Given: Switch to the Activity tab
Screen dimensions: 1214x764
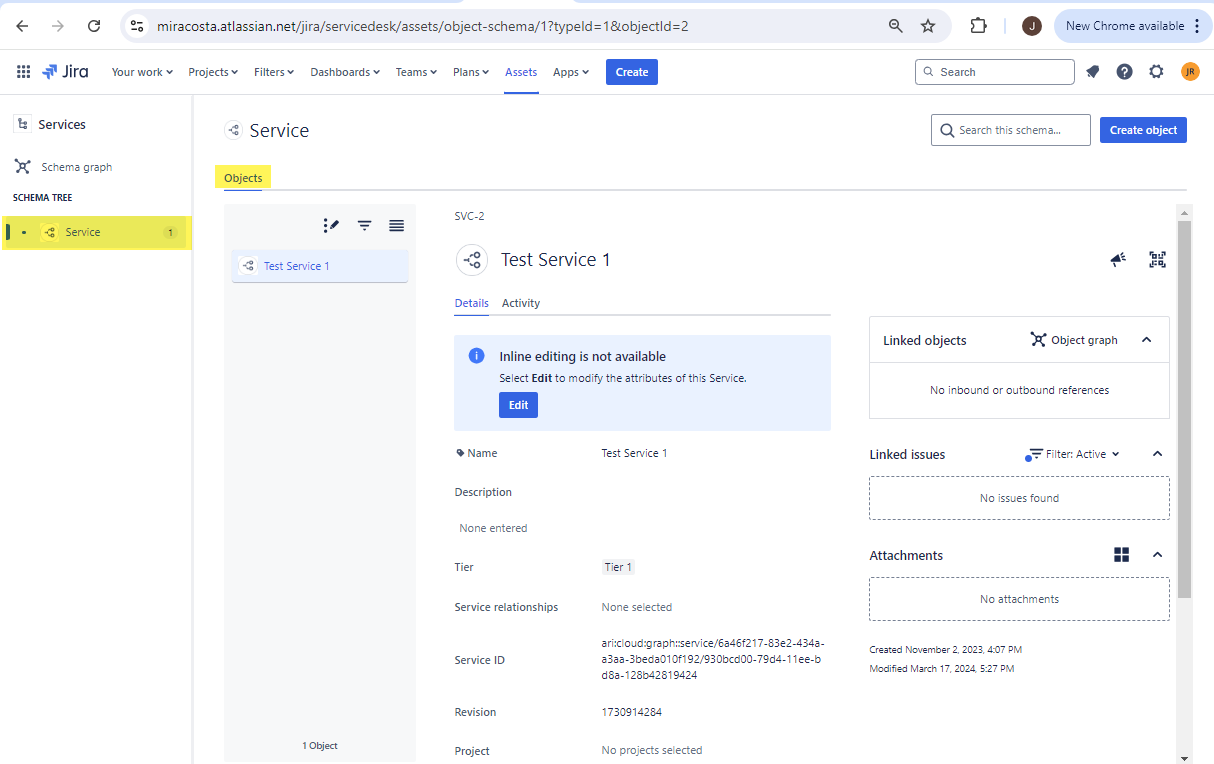Looking at the screenshot, I should click(x=521, y=303).
